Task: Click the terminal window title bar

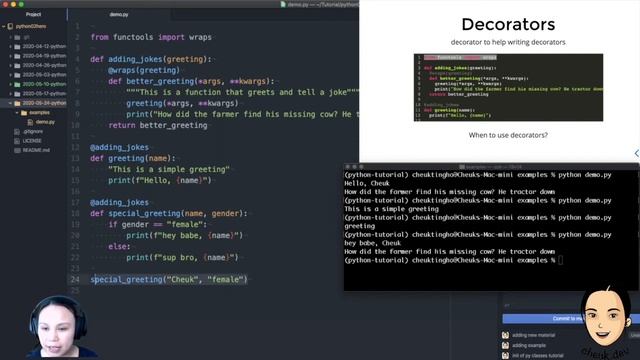Action: (491, 167)
